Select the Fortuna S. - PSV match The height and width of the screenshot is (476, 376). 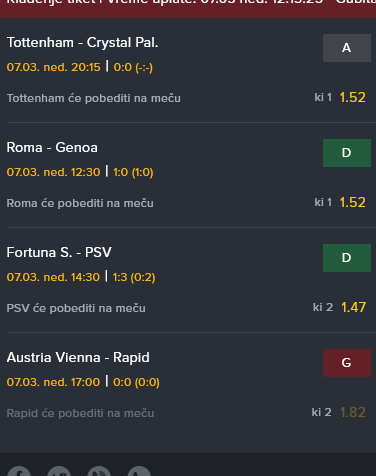[x=59, y=252]
